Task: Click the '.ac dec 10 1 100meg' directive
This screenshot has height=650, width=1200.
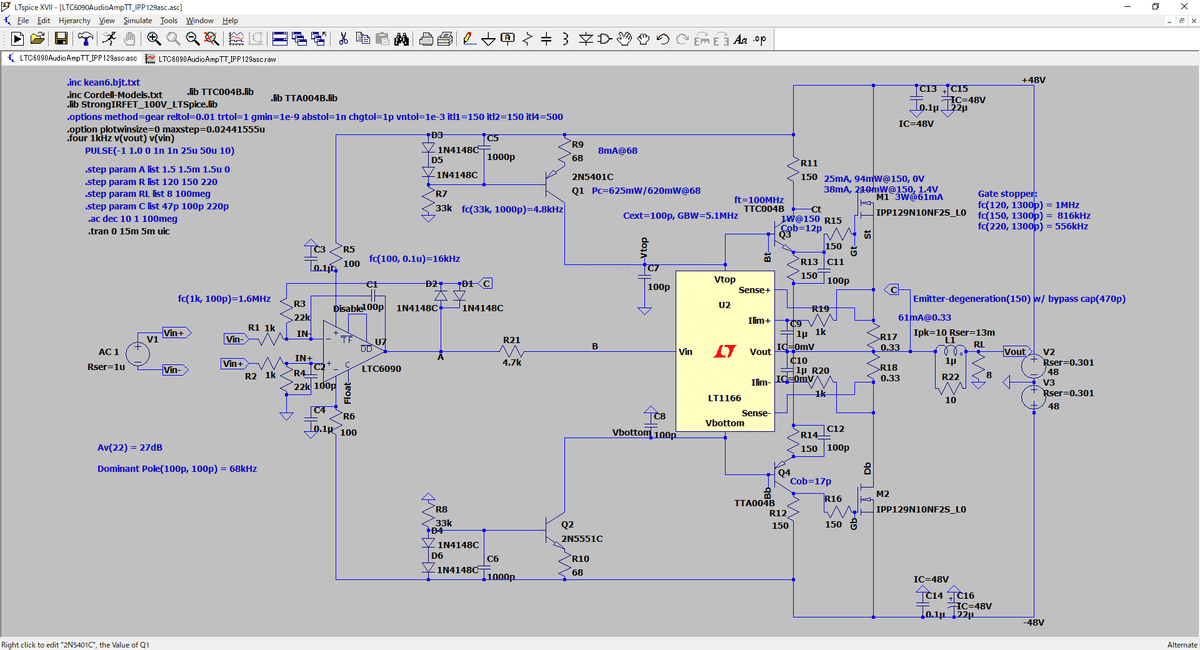Action: pos(133,218)
